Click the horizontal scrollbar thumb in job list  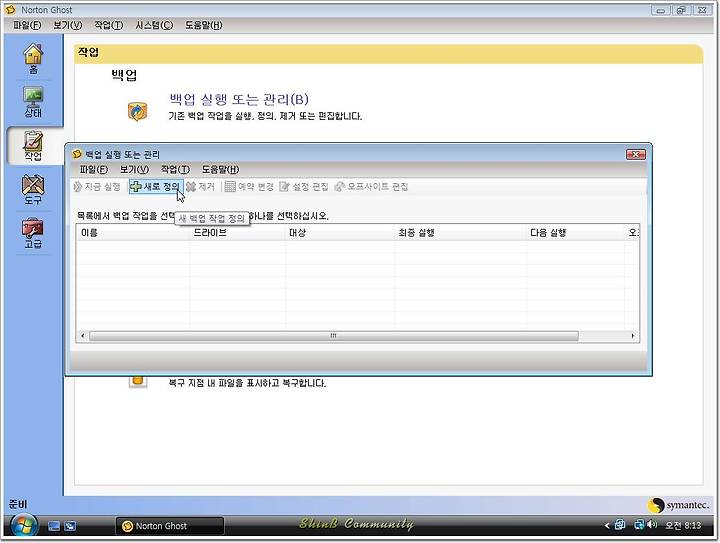click(333, 336)
